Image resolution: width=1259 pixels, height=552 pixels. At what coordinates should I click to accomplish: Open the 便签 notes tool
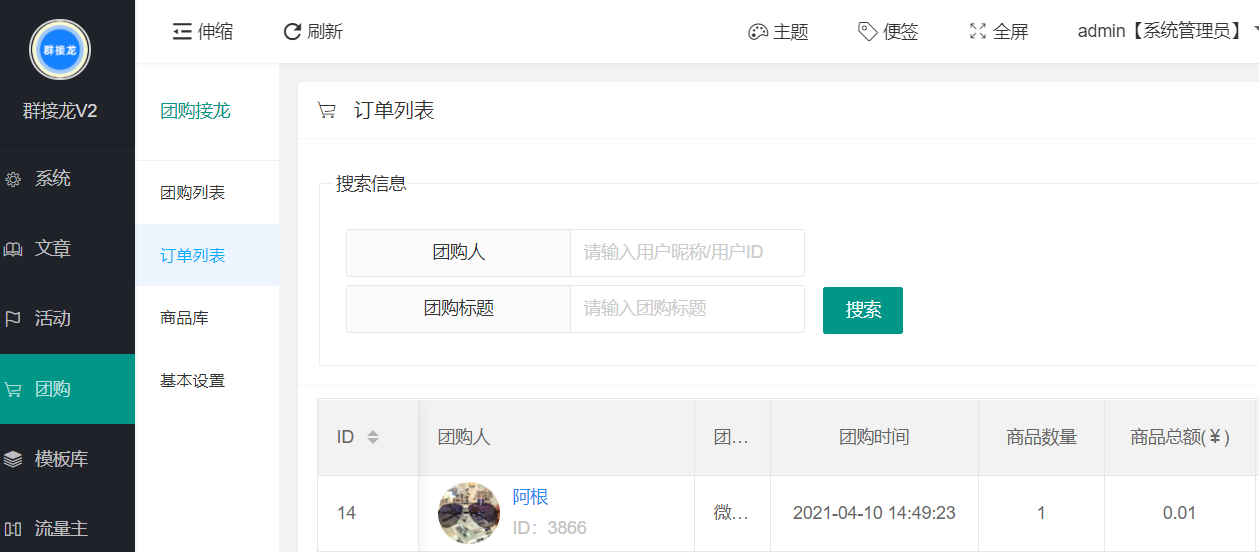888,32
